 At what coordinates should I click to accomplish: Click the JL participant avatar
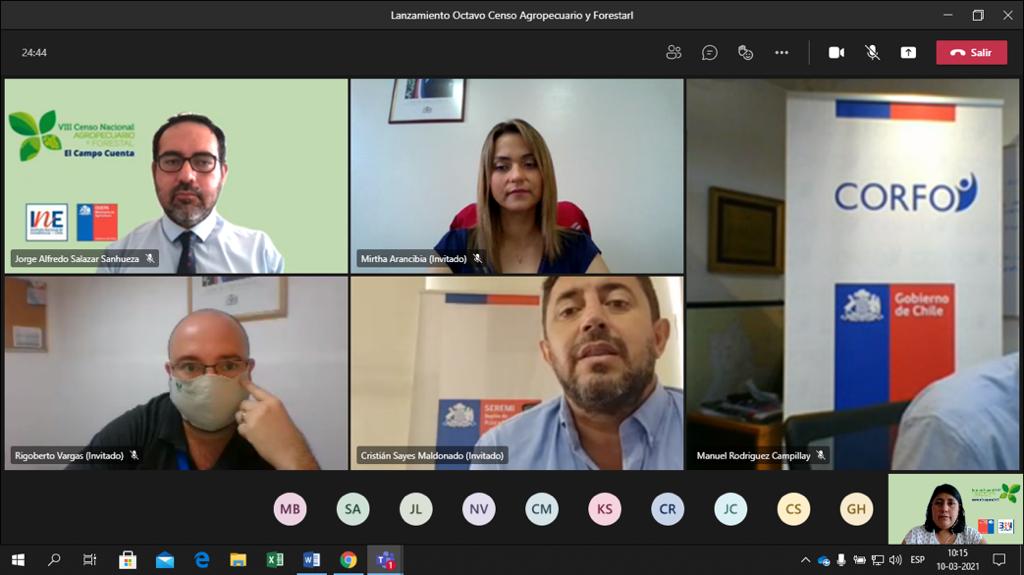tap(416, 509)
